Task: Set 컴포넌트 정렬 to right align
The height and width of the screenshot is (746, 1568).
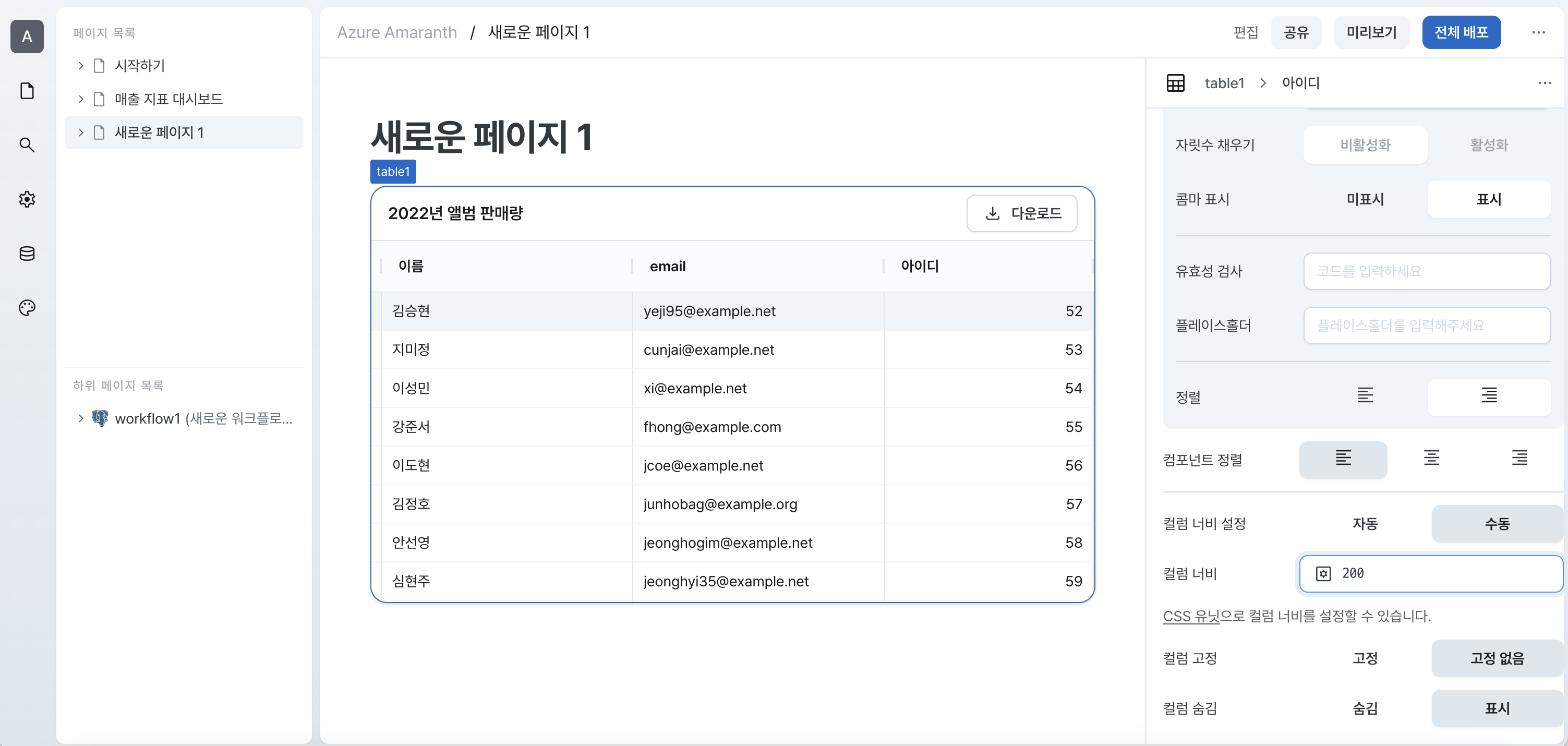Action: tap(1519, 459)
